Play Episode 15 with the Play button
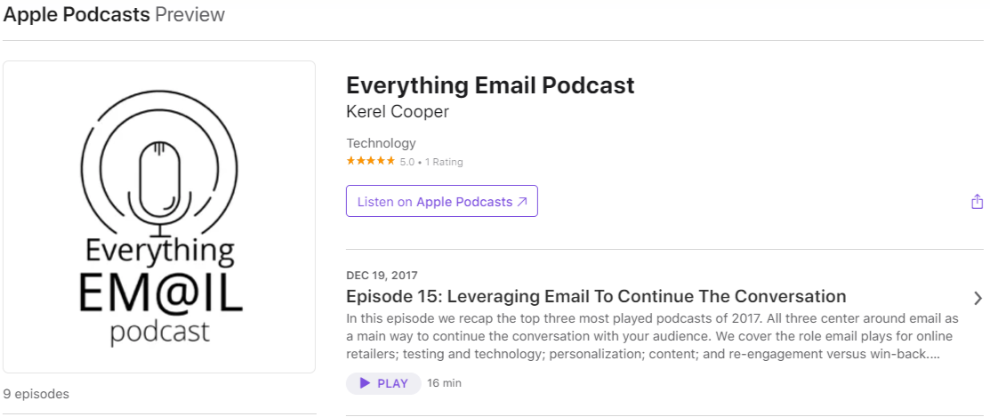Image resolution: width=990 pixels, height=417 pixels. [x=383, y=384]
